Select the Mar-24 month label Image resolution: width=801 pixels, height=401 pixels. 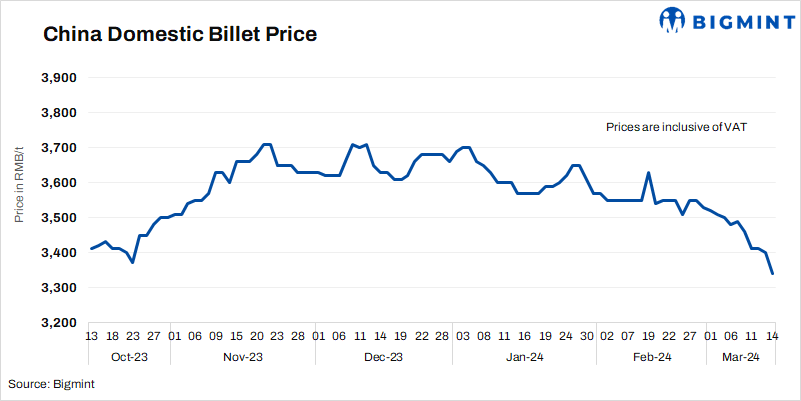[739, 356]
